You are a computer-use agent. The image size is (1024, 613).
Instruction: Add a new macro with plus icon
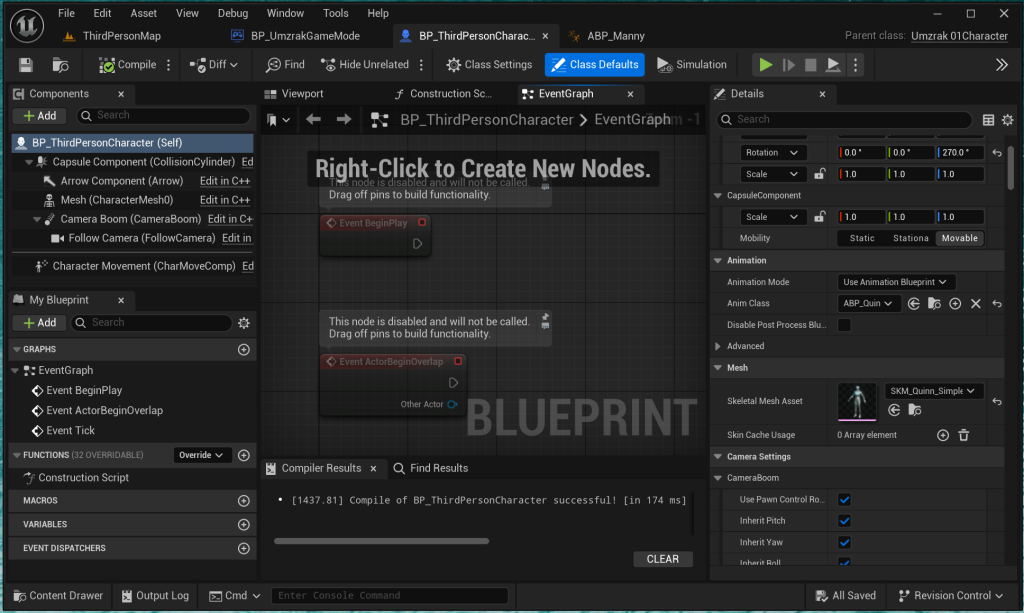(244, 501)
